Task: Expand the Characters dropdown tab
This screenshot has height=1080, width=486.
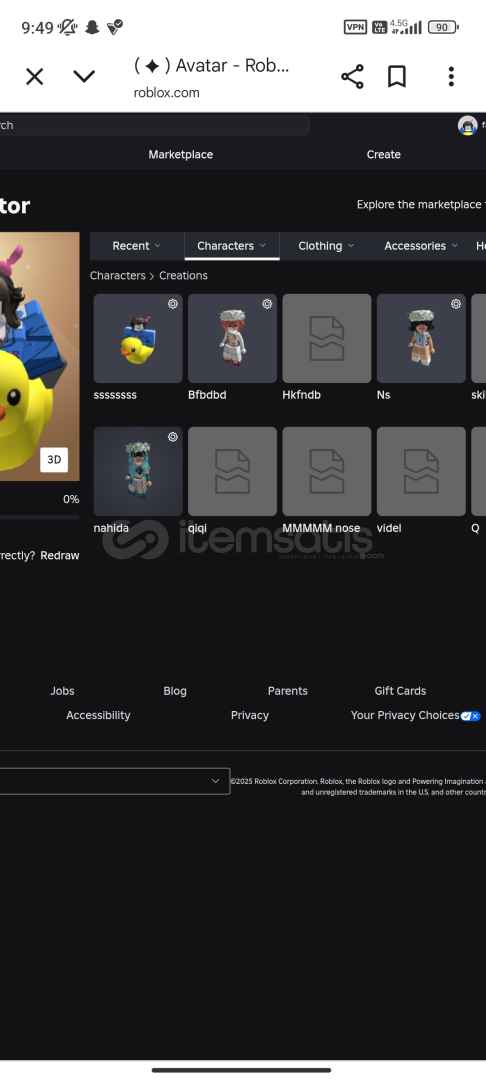Action: click(x=231, y=246)
